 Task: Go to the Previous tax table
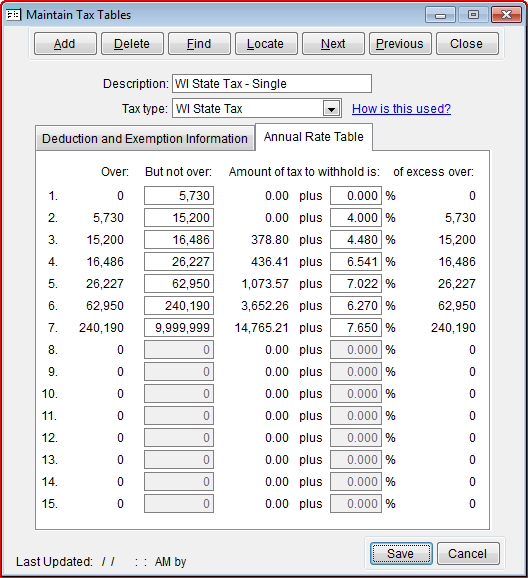(x=400, y=43)
